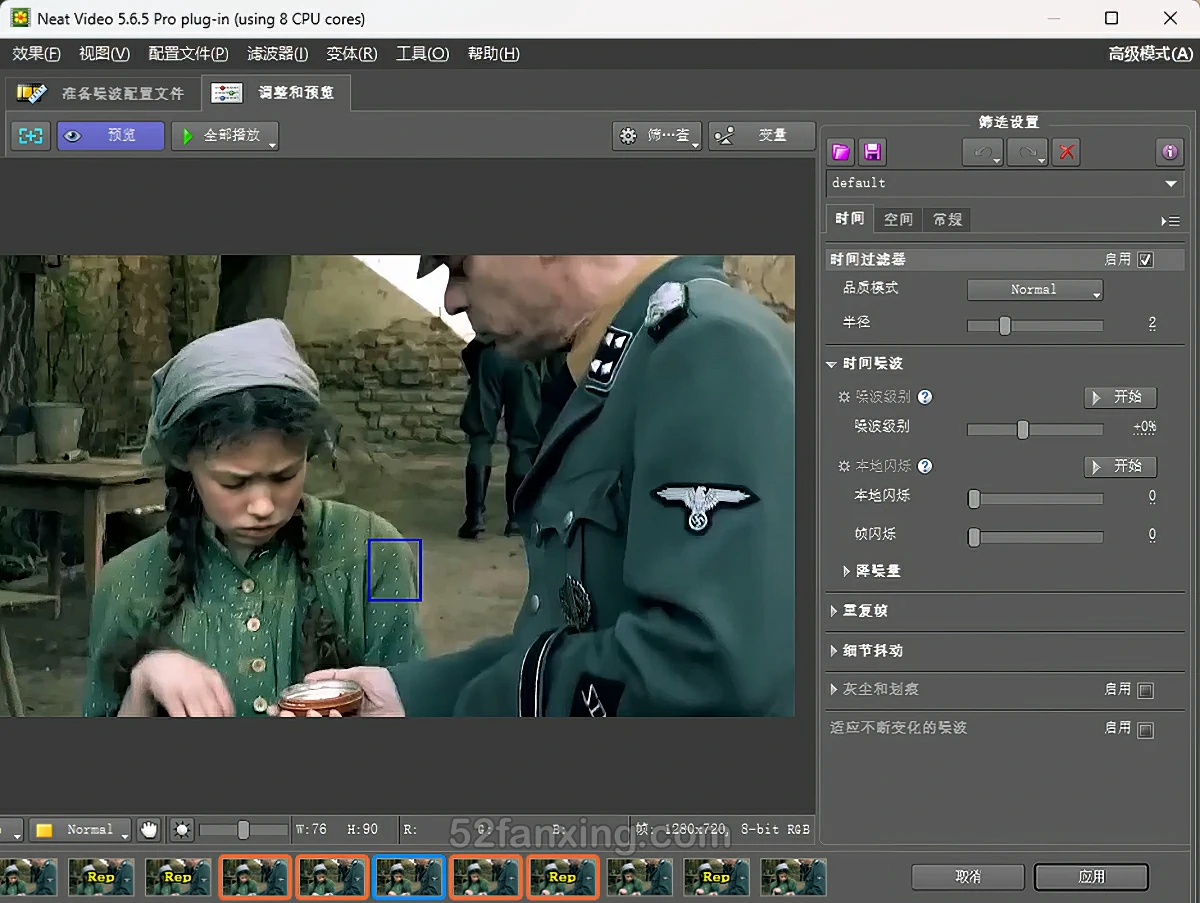Click the icon on the 调整和预览 tab
This screenshot has height=903, width=1200.
tap(227, 93)
